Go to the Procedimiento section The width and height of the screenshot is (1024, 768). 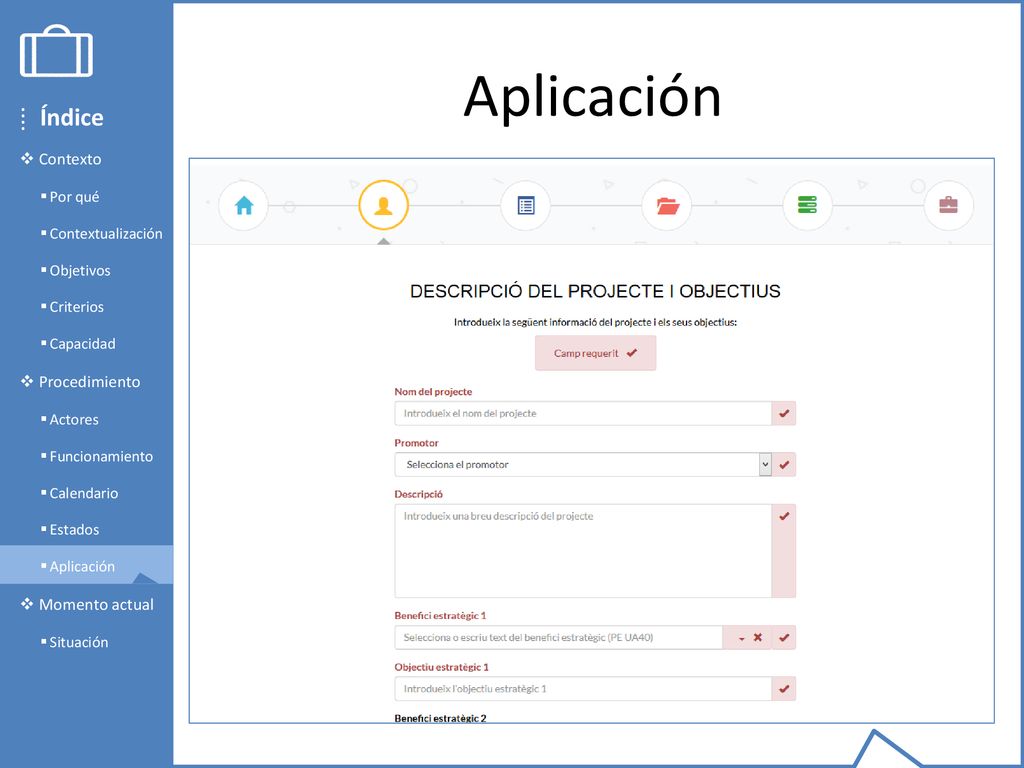pos(89,382)
